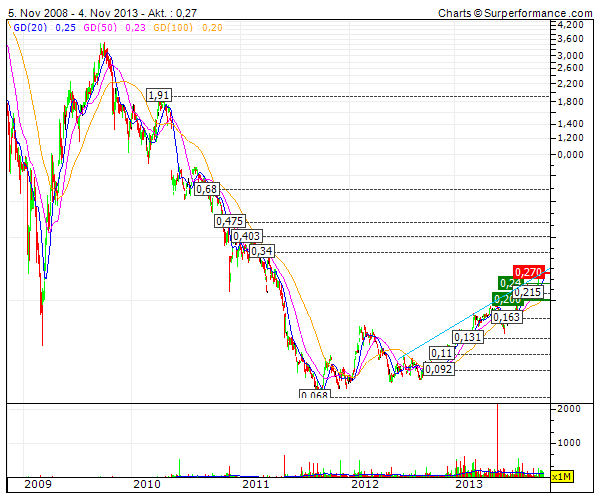Click the GD(100) value 0,20
This screenshot has height=500, width=600.
click(212, 28)
